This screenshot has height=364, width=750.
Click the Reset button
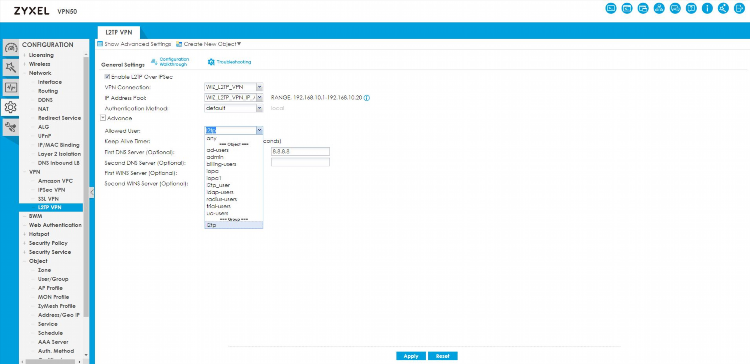(443, 356)
